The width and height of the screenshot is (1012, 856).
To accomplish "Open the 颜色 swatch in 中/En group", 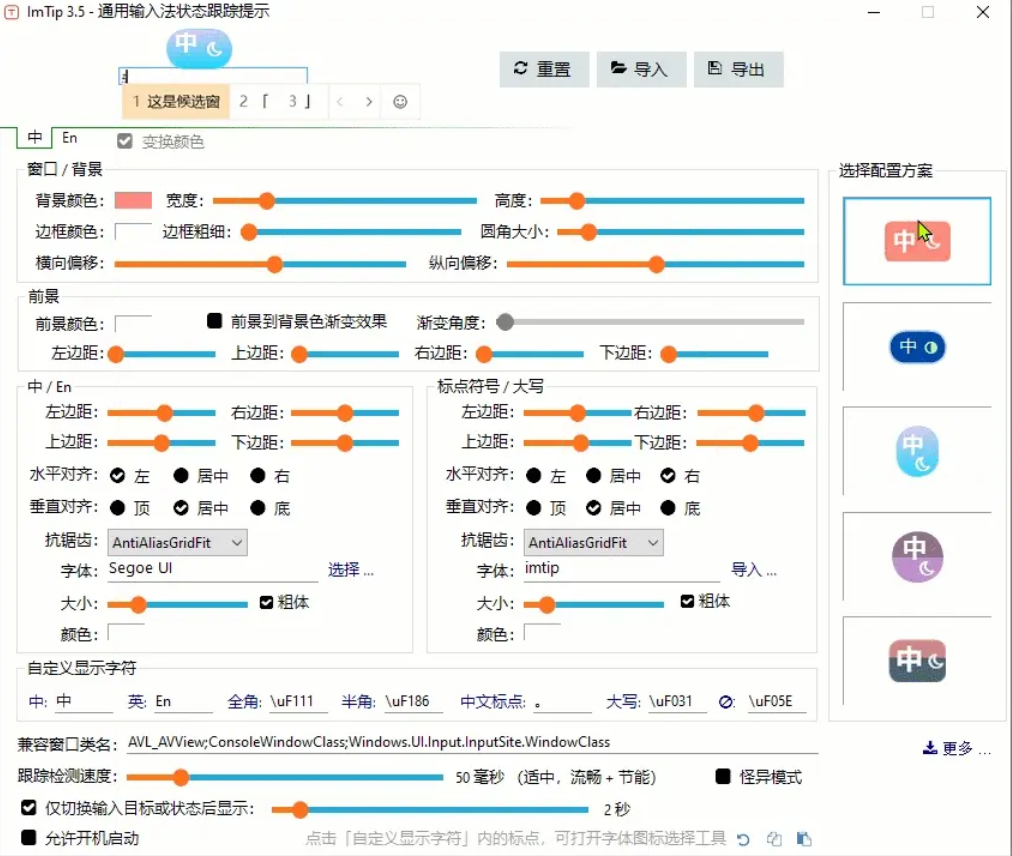I will tap(126, 633).
